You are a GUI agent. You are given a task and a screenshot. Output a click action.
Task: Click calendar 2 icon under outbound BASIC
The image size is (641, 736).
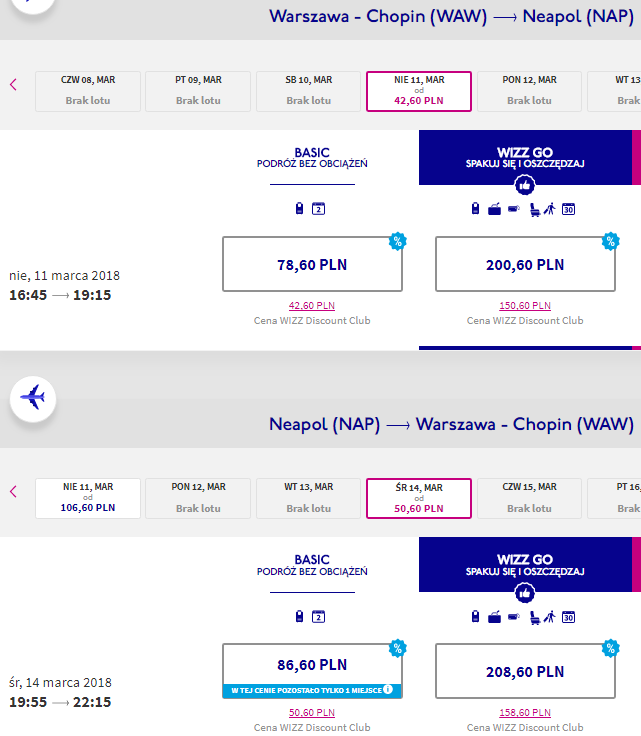[318, 208]
